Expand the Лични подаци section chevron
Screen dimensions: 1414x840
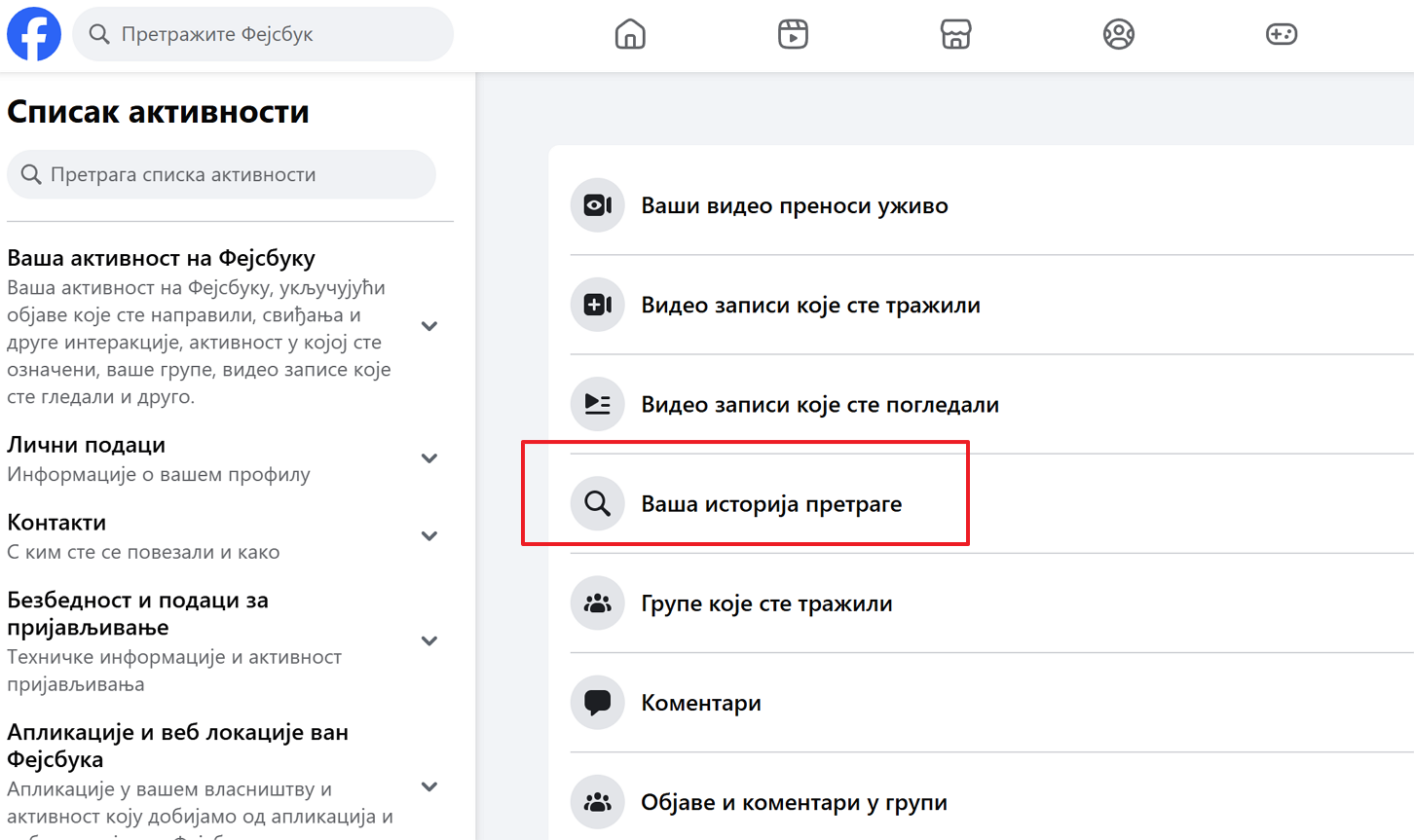coord(428,458)
